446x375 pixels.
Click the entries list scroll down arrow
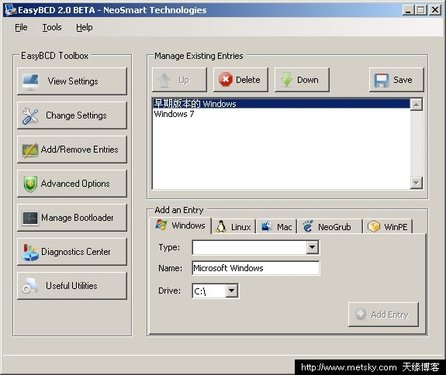click(x=416, y=183)
